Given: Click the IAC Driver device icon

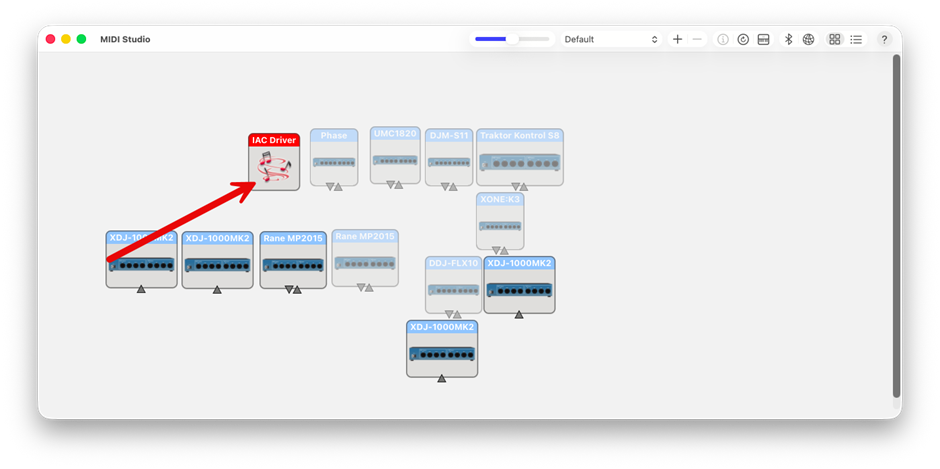Looking at the screenshot, I should (274, 169).
